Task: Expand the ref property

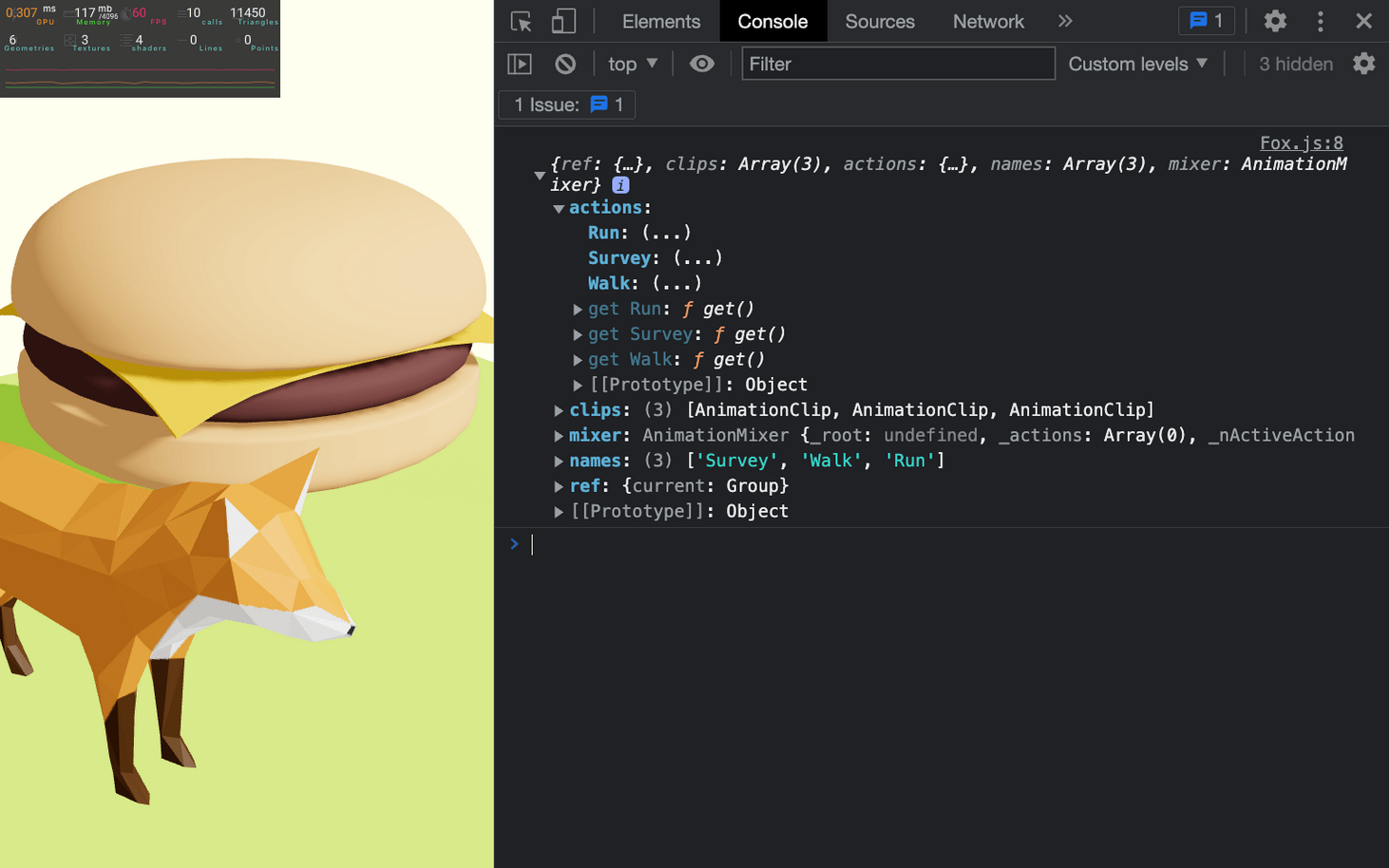Action: (559, 486)
